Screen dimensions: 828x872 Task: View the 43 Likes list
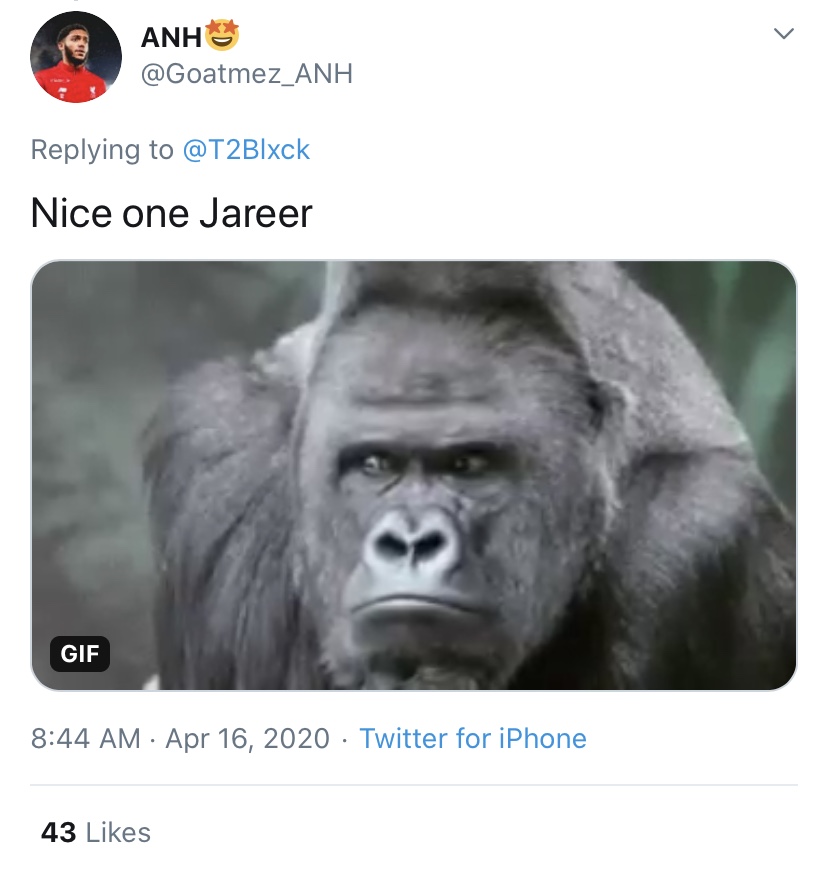point(96,833)
